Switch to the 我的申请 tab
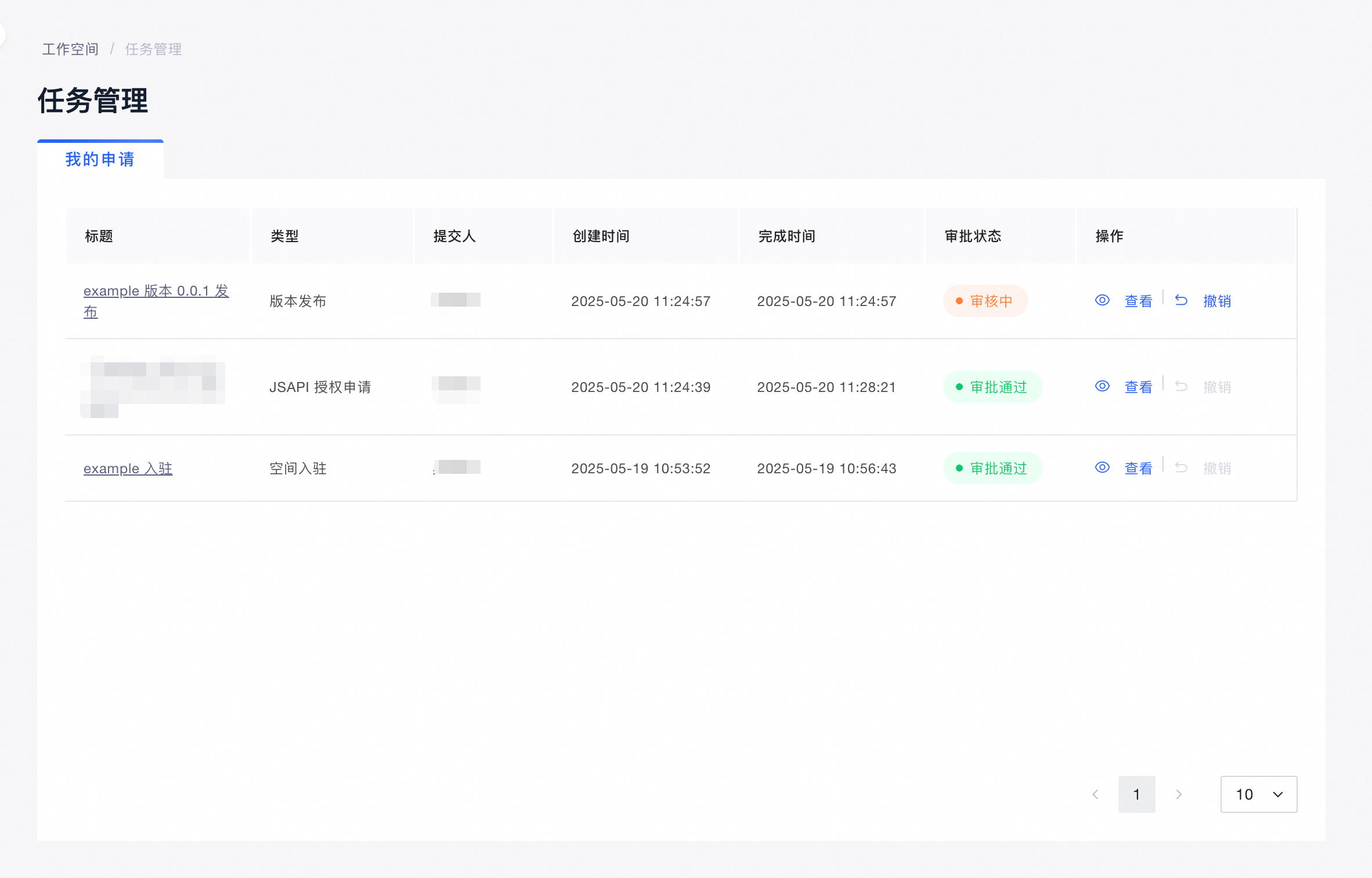This screenshot has width=1372, height=878. pyautogui.click(x=100, y=159)
